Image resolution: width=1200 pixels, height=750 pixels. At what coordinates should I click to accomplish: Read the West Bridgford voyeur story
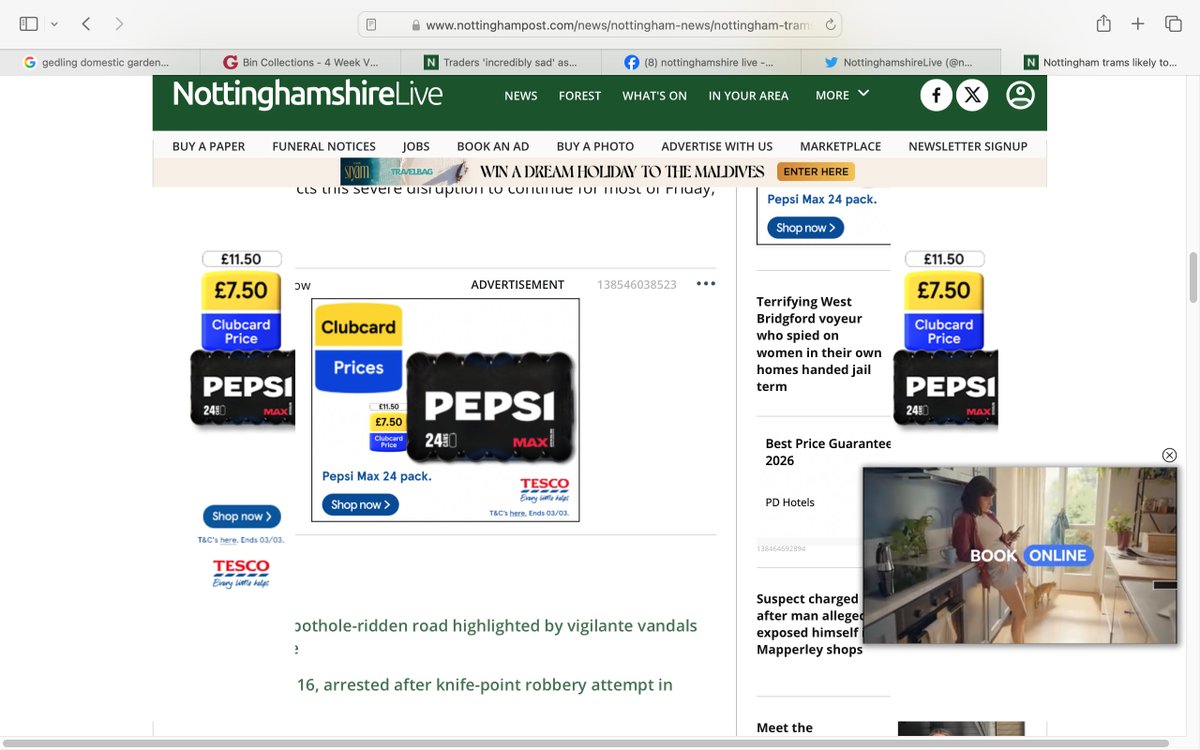(819, 344)
